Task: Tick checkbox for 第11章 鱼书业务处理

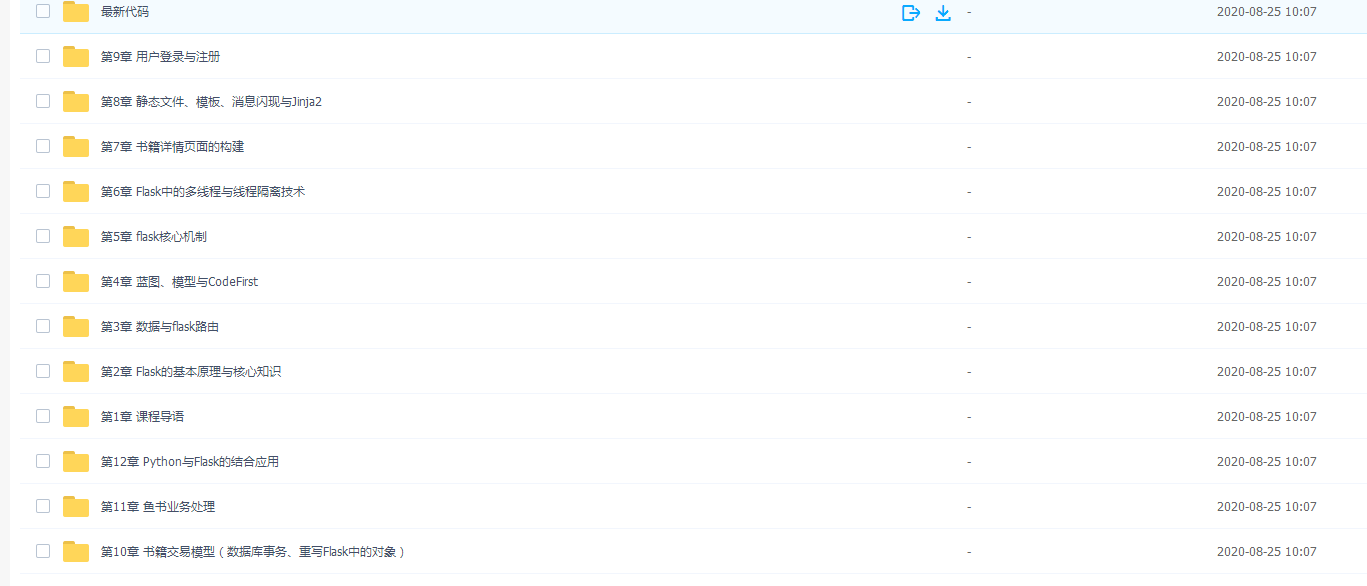Action: [43, 506]
